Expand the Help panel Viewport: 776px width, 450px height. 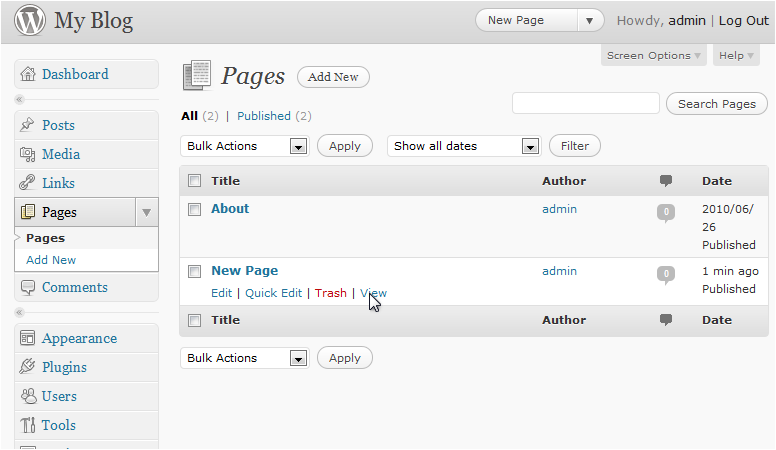[736, 55]
